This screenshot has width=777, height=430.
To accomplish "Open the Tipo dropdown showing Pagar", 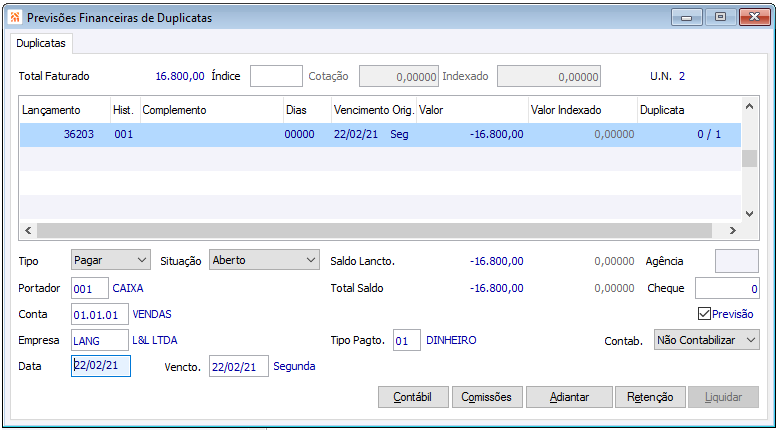I will (x=111, y=260).
